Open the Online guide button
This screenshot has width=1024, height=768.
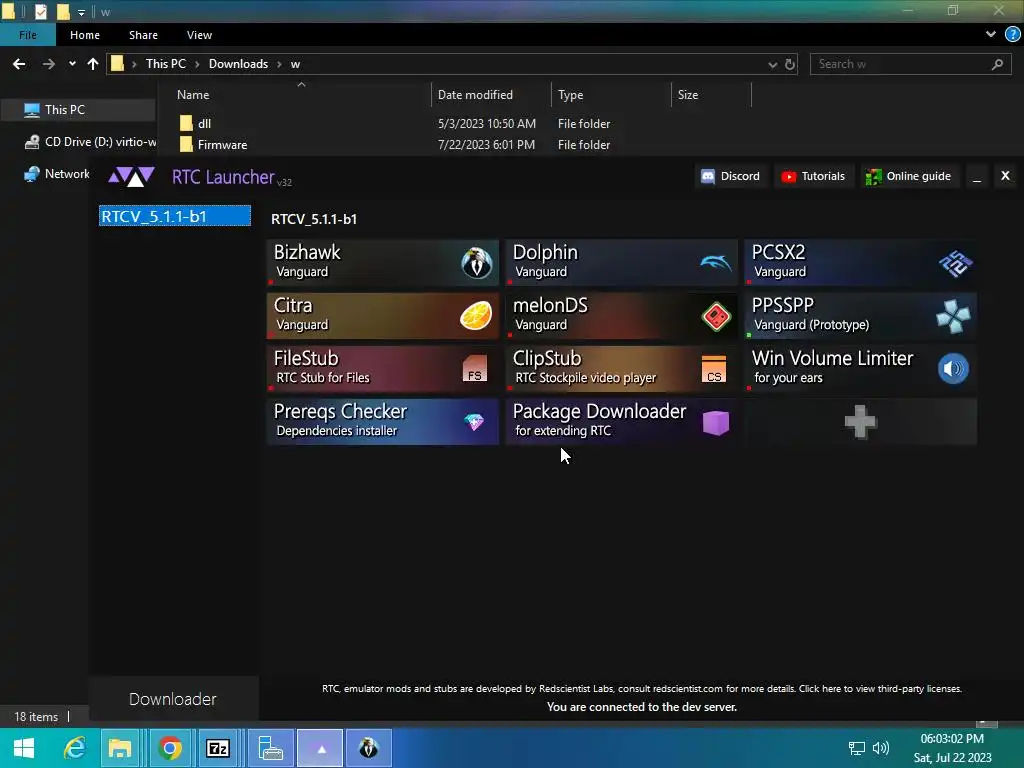(x=908, y=176)
